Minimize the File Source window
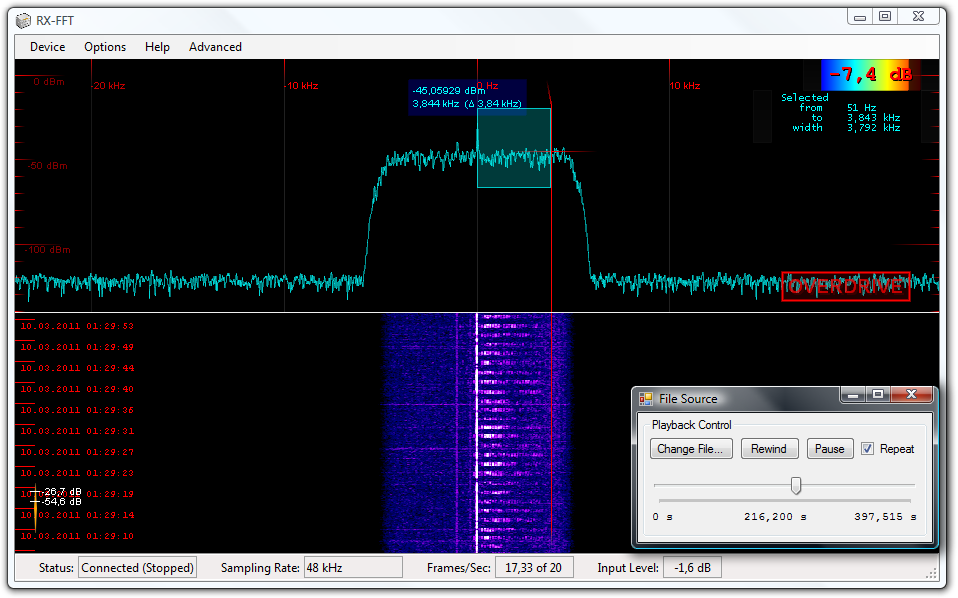The width and height of the screenshot is (958, 598). (x=853, y=395)
